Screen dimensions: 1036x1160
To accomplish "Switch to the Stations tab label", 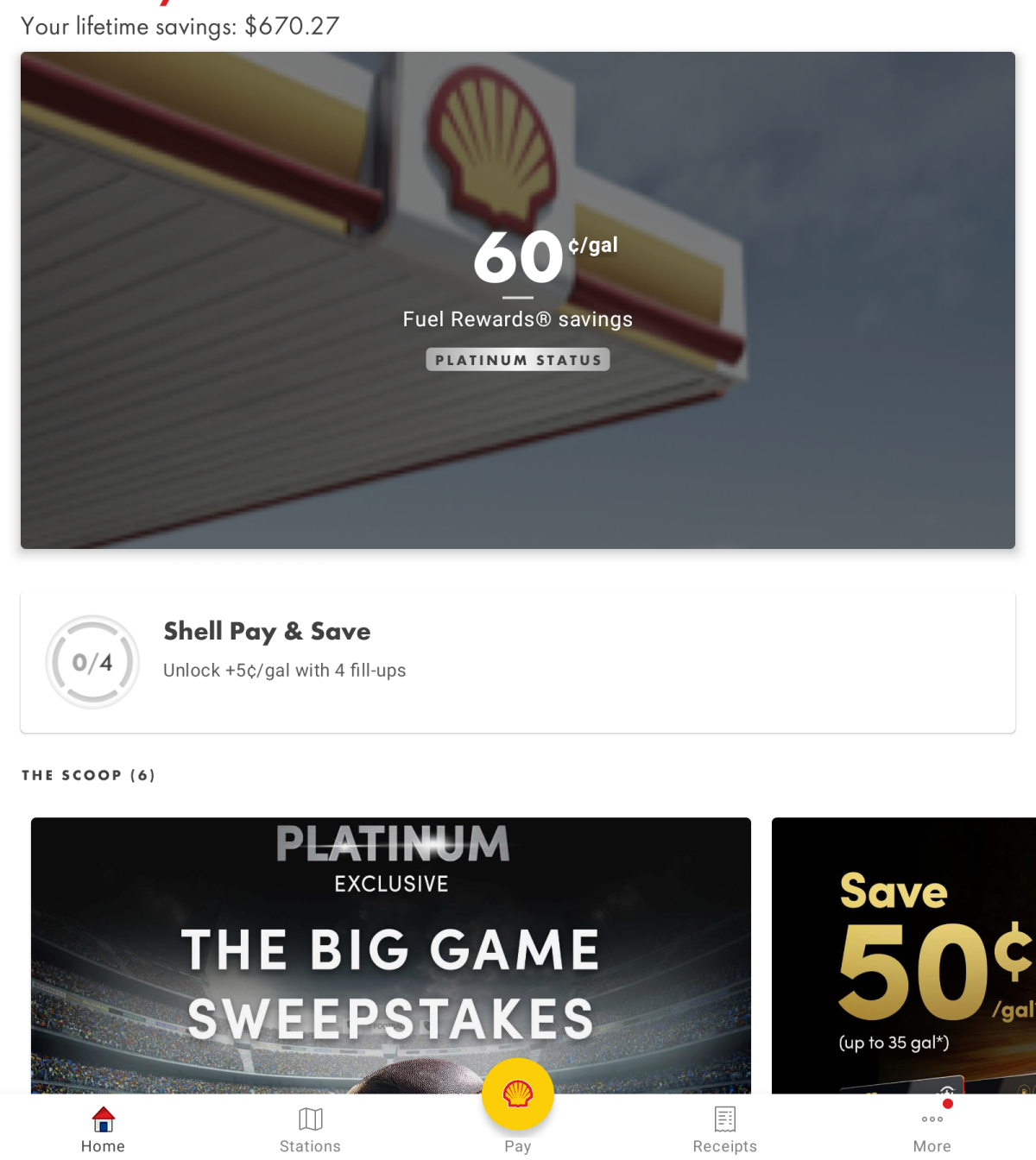I will coord(311,1146).
